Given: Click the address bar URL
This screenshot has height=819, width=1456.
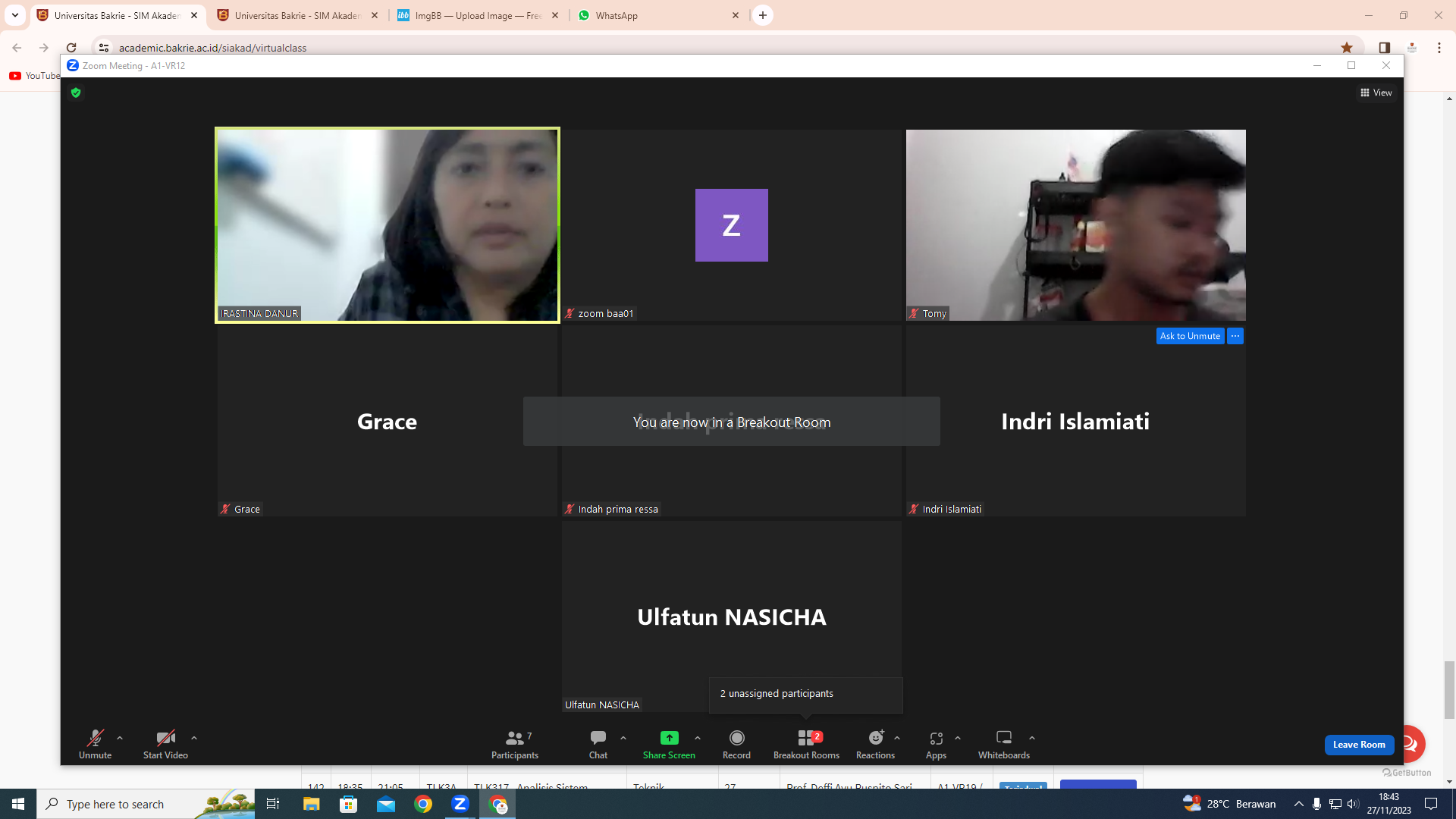Looking at the screenshot, I should 213,48.
